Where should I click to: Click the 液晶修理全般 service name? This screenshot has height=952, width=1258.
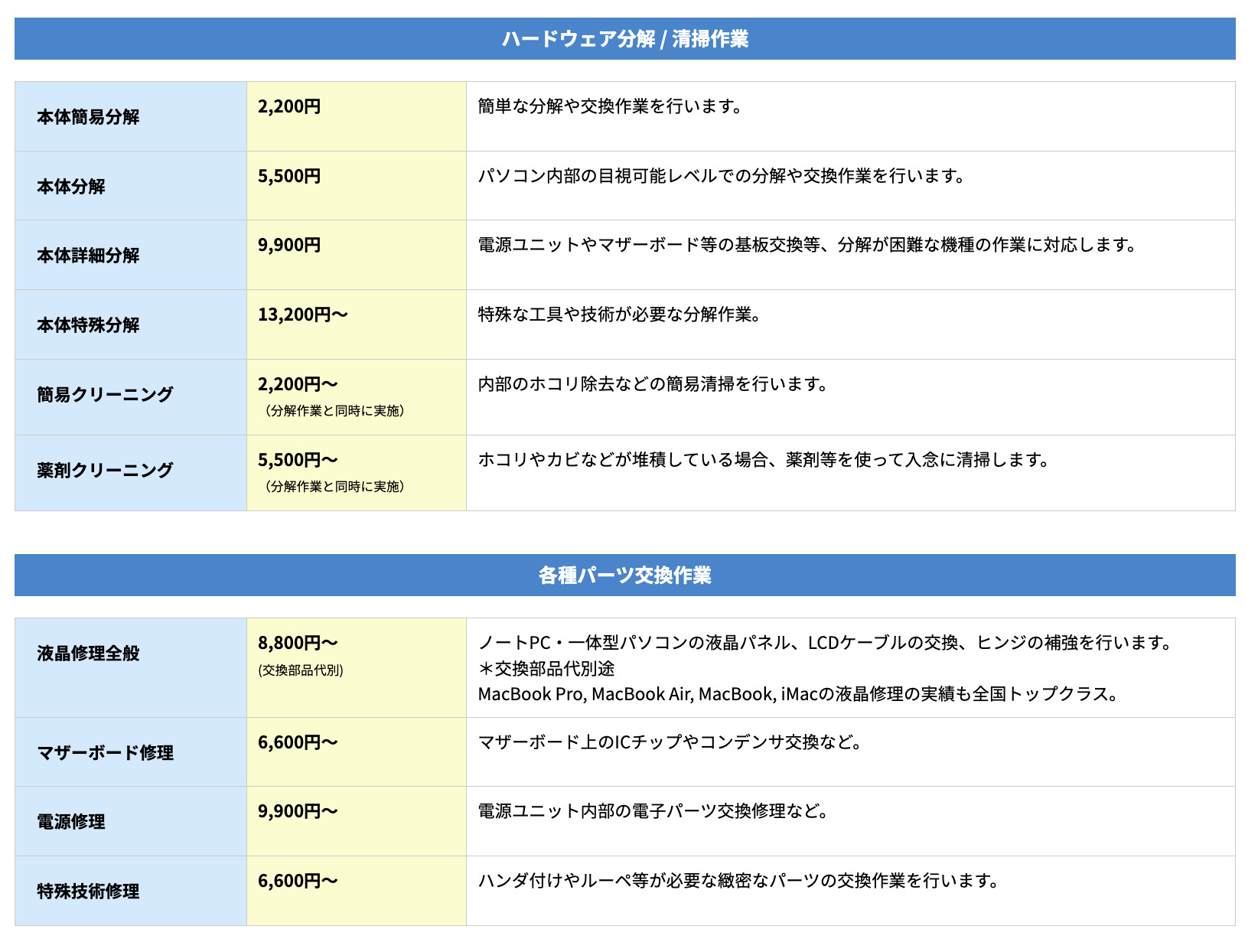(x=89, y=654)
